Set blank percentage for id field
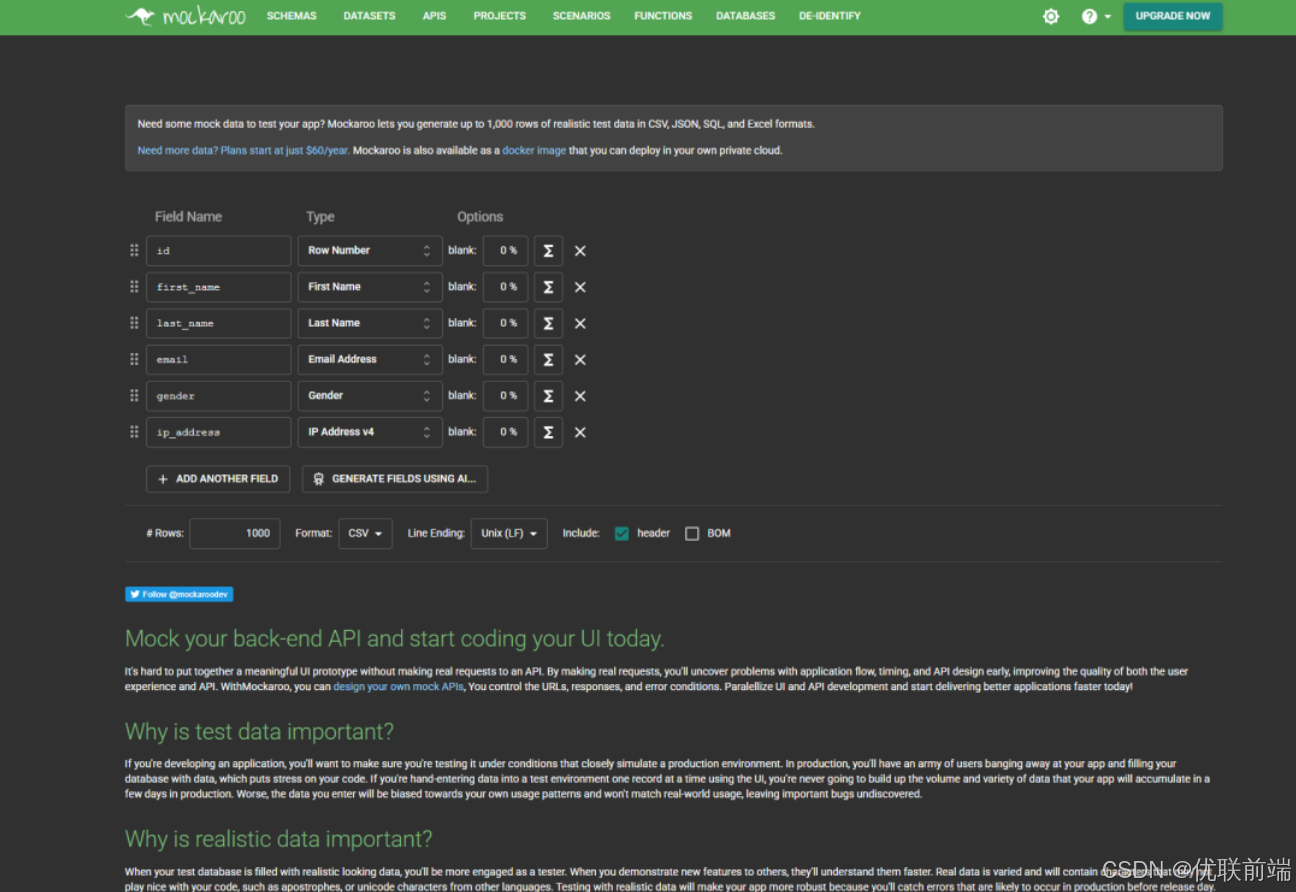 click(x=505, y=251)
